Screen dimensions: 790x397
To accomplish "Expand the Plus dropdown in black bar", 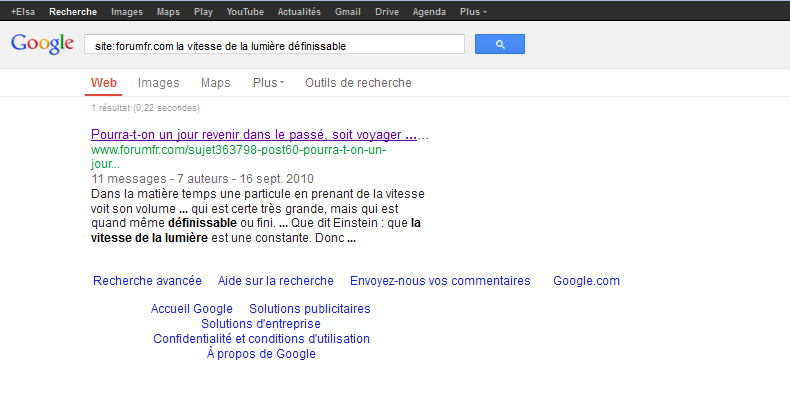I will [x=473, y=12].
